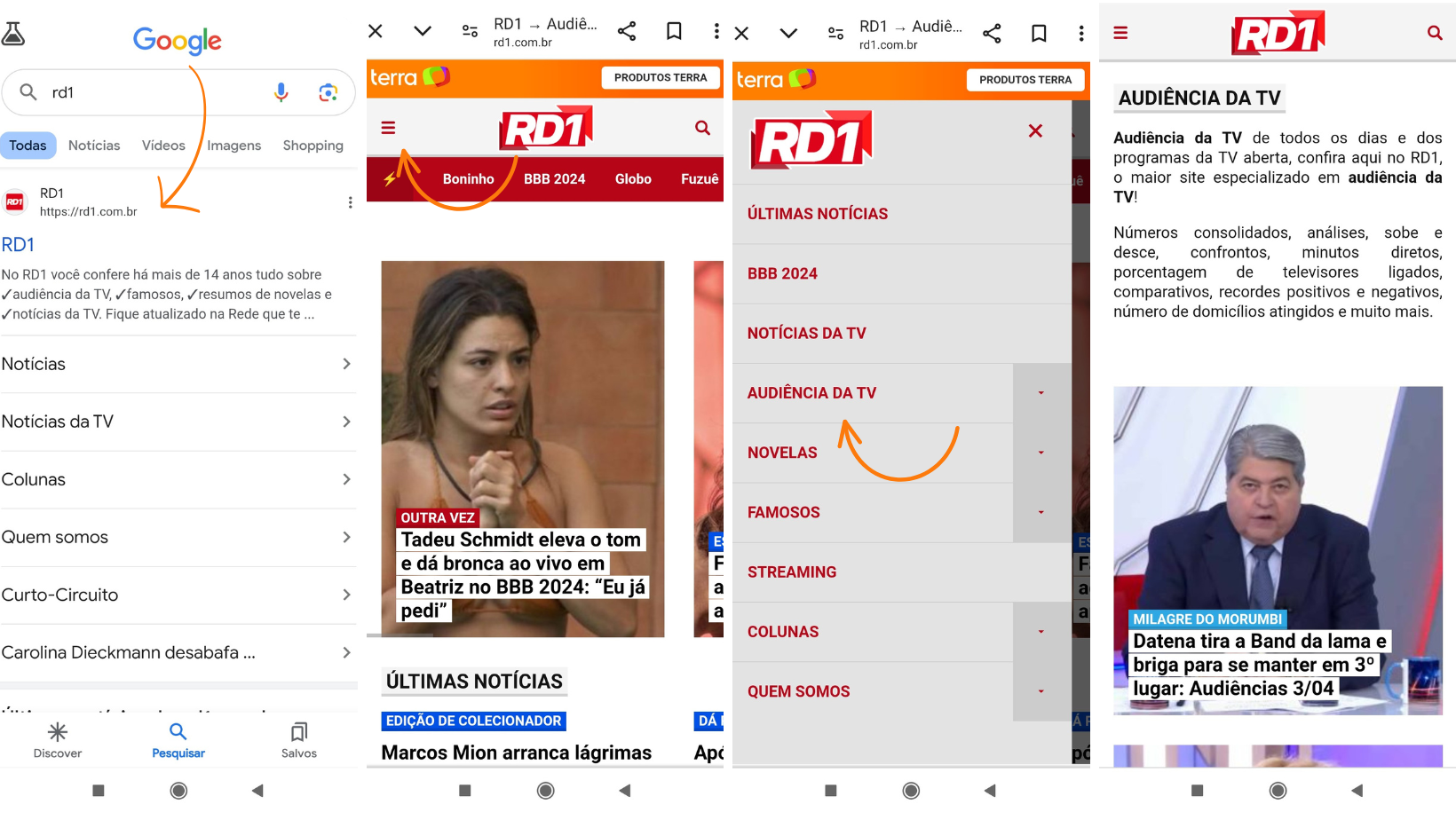This screenshot has width=1456, height=820.
Task: Open Tadeu Schmidt article image
Action: (523, 448)
